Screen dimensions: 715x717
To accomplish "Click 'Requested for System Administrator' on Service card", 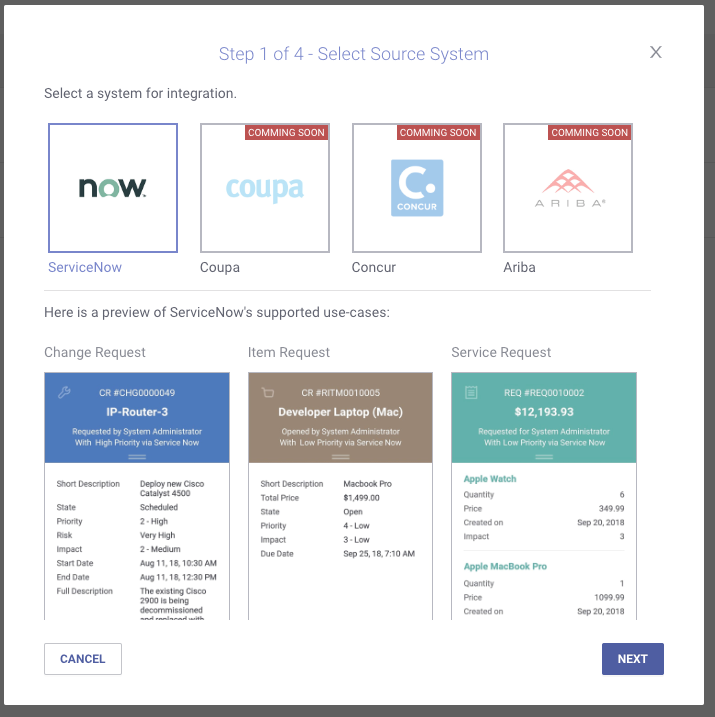I will (x=544, y=431).
